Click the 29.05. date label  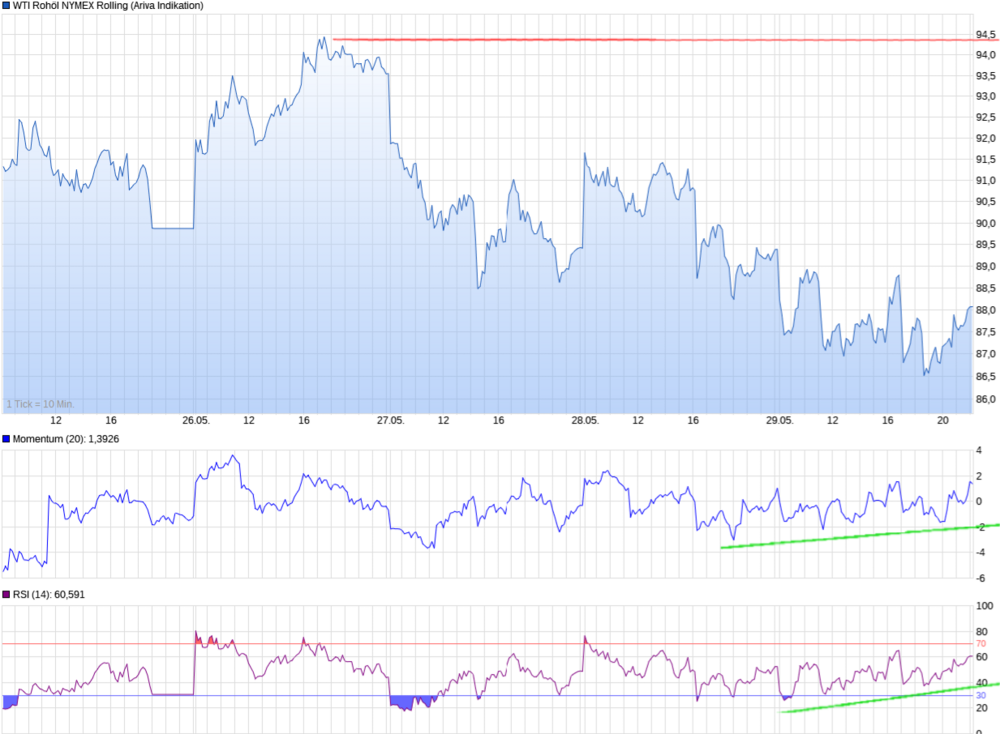[779, 420]
